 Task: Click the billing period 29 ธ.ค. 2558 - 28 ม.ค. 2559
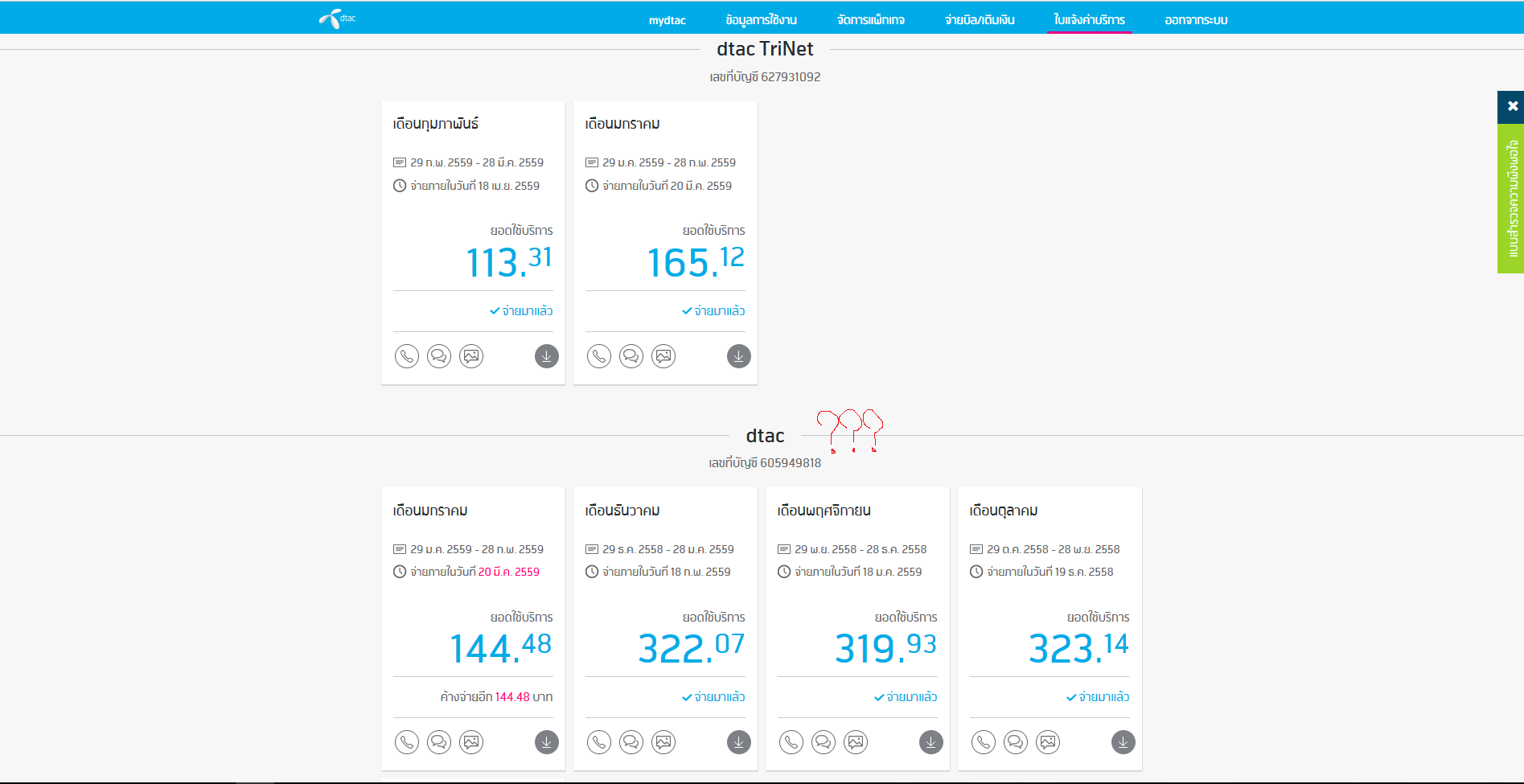tap(668, 549)
